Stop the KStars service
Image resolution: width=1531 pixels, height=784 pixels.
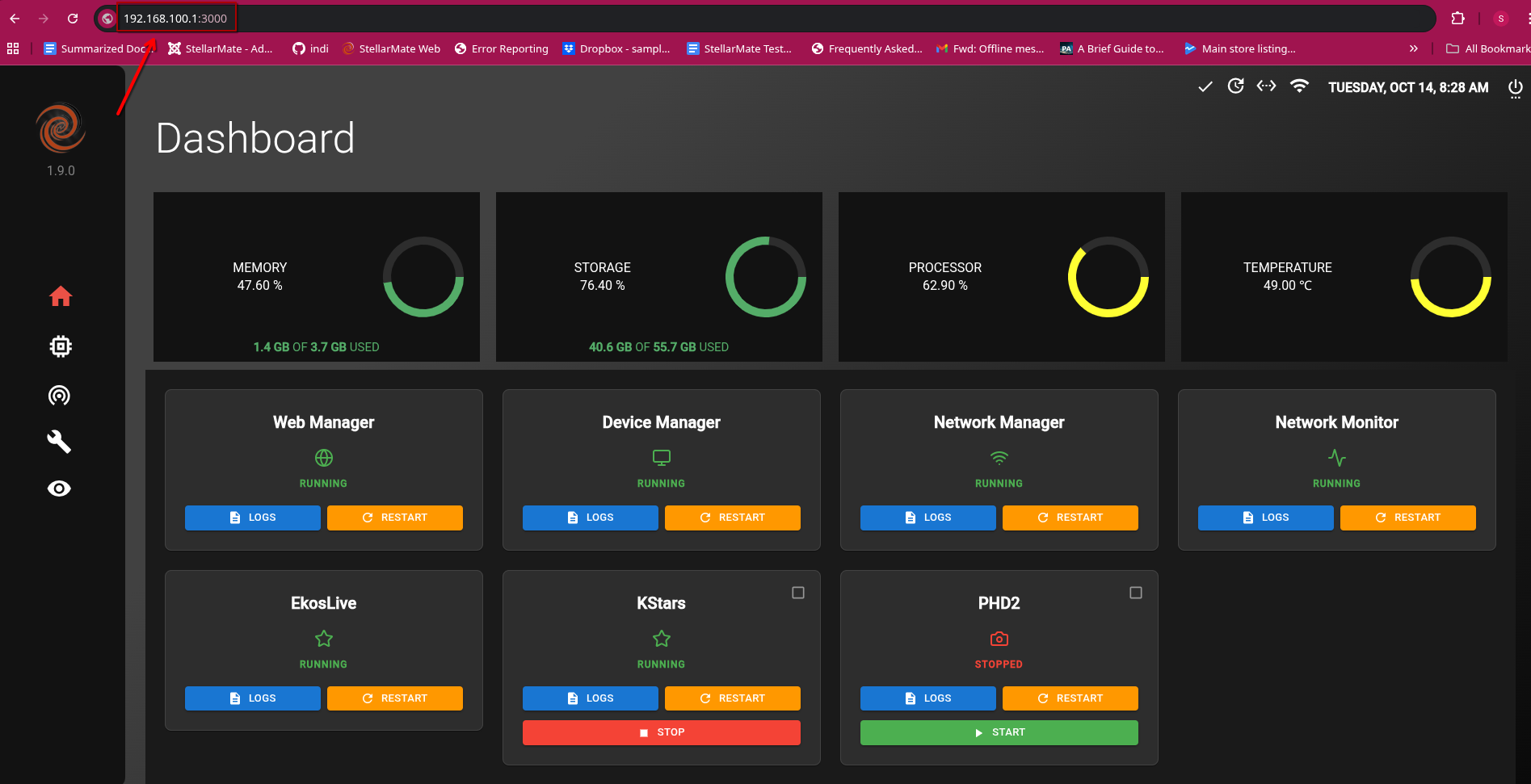click(661, 732)
